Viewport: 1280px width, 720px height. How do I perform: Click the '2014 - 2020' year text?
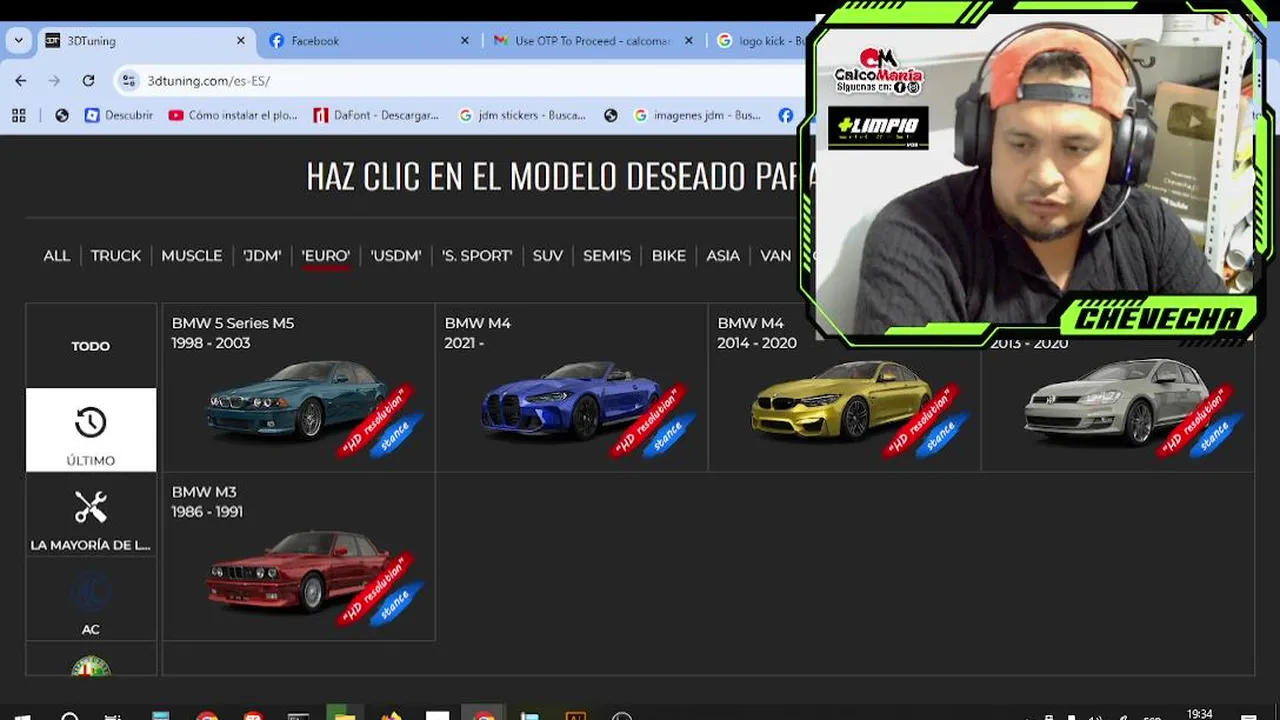757,343
